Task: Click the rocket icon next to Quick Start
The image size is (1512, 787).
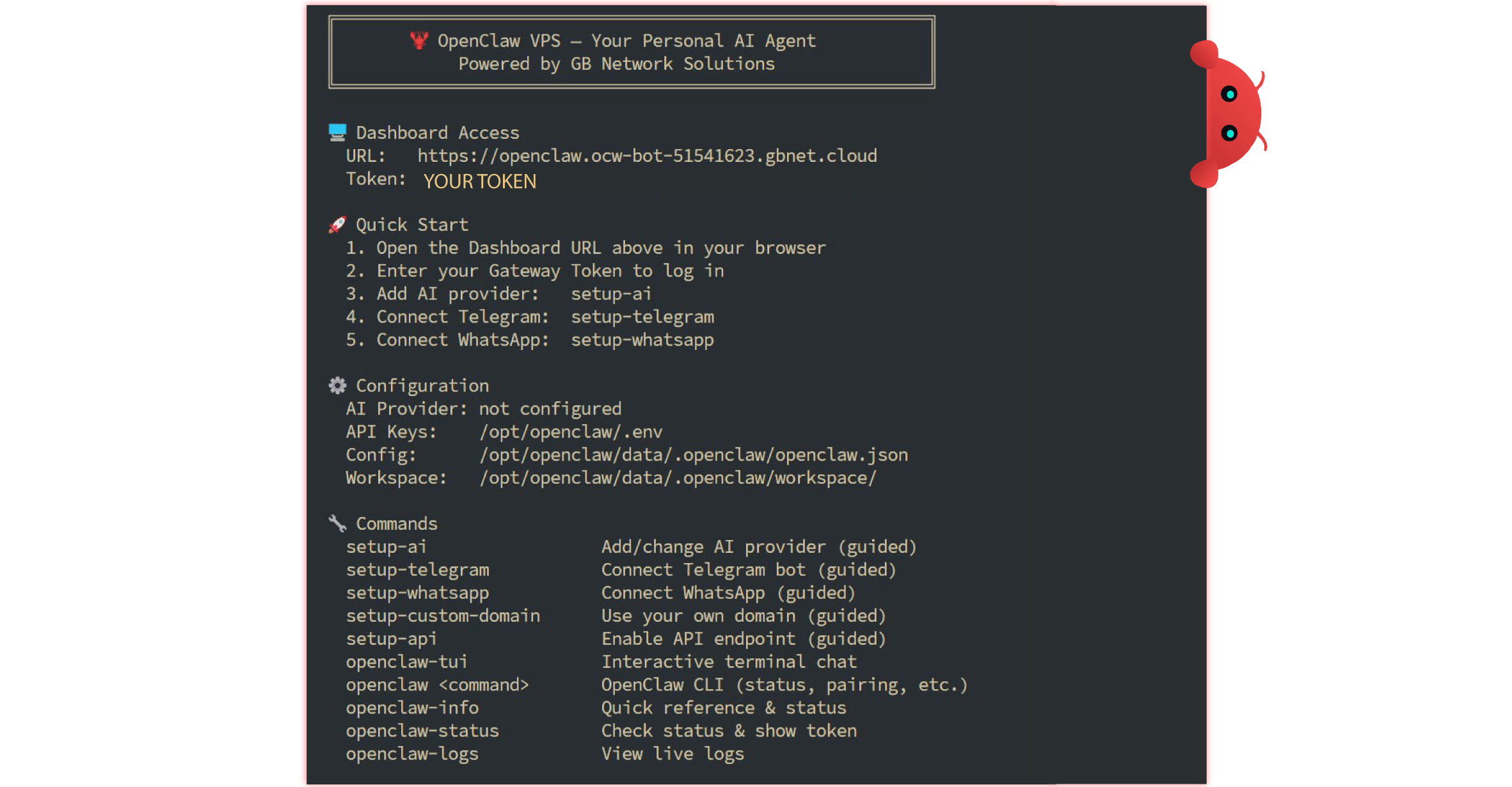Action: (337, 225)
